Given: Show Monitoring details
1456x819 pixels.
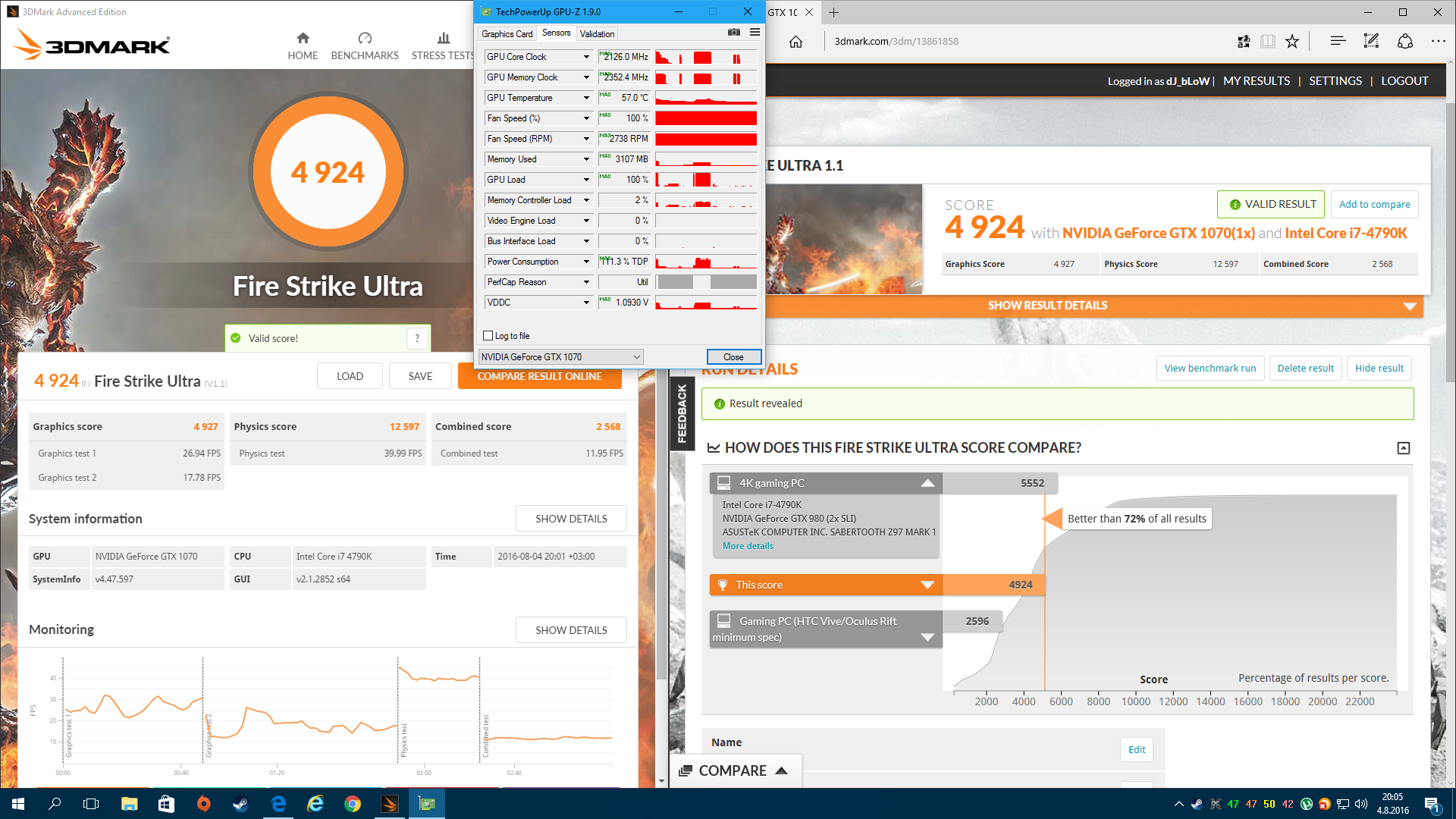Looking at the screenshot, I should (572, 630).
